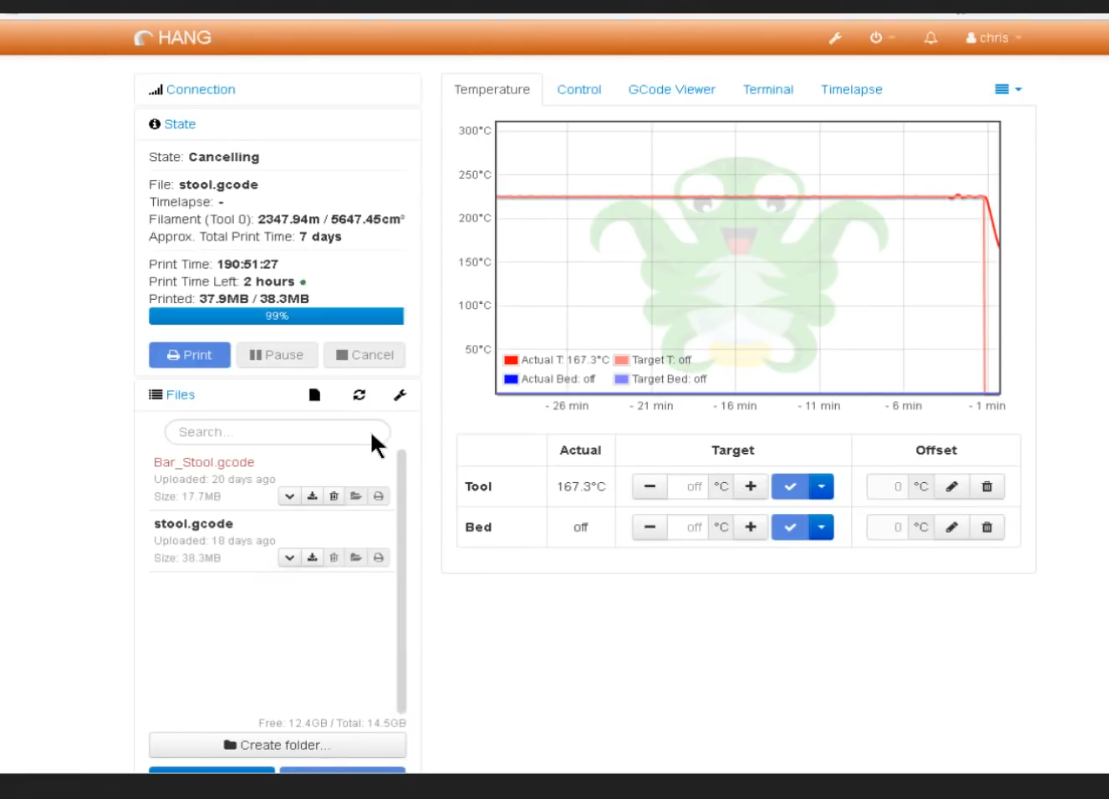Switch to the Temperature tab

click(492, 90)
